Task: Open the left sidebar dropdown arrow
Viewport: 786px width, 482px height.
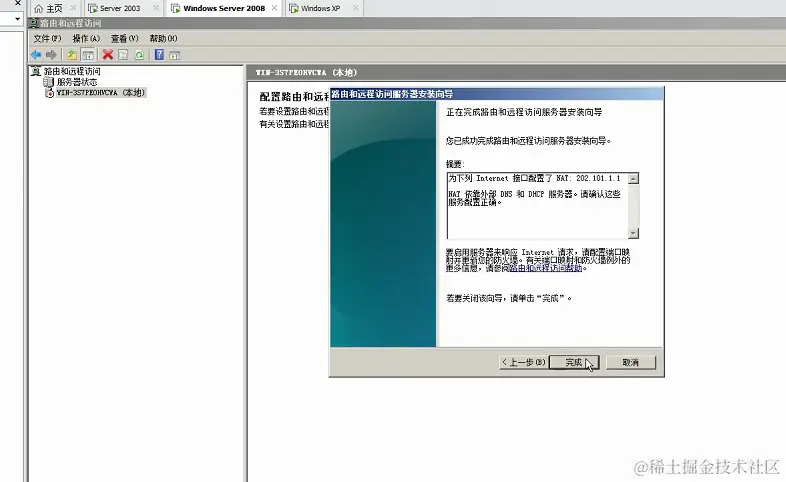Action: [x=18, y=19]
